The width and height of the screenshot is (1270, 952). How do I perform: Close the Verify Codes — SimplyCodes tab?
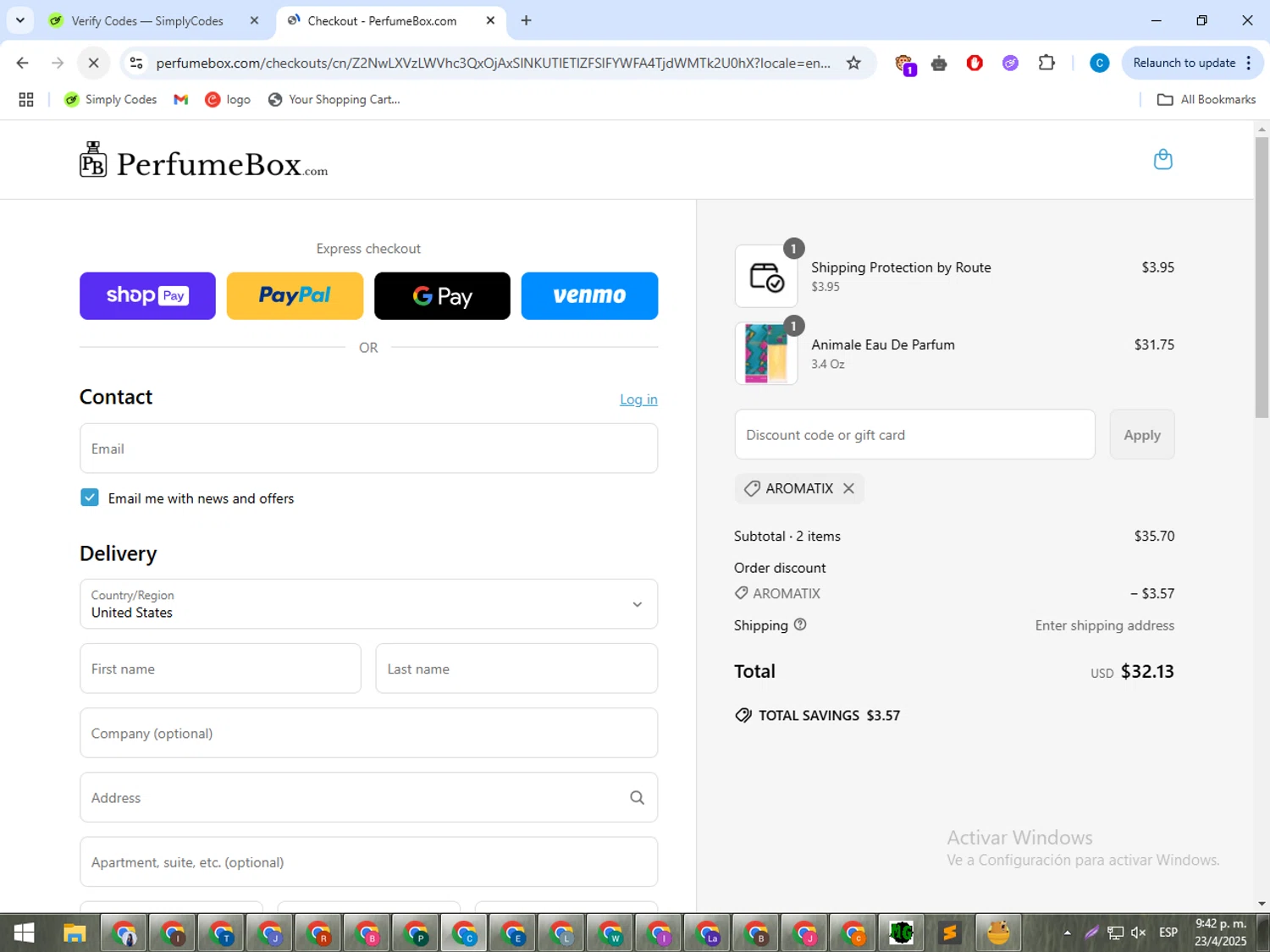click(x=254, y=20)
